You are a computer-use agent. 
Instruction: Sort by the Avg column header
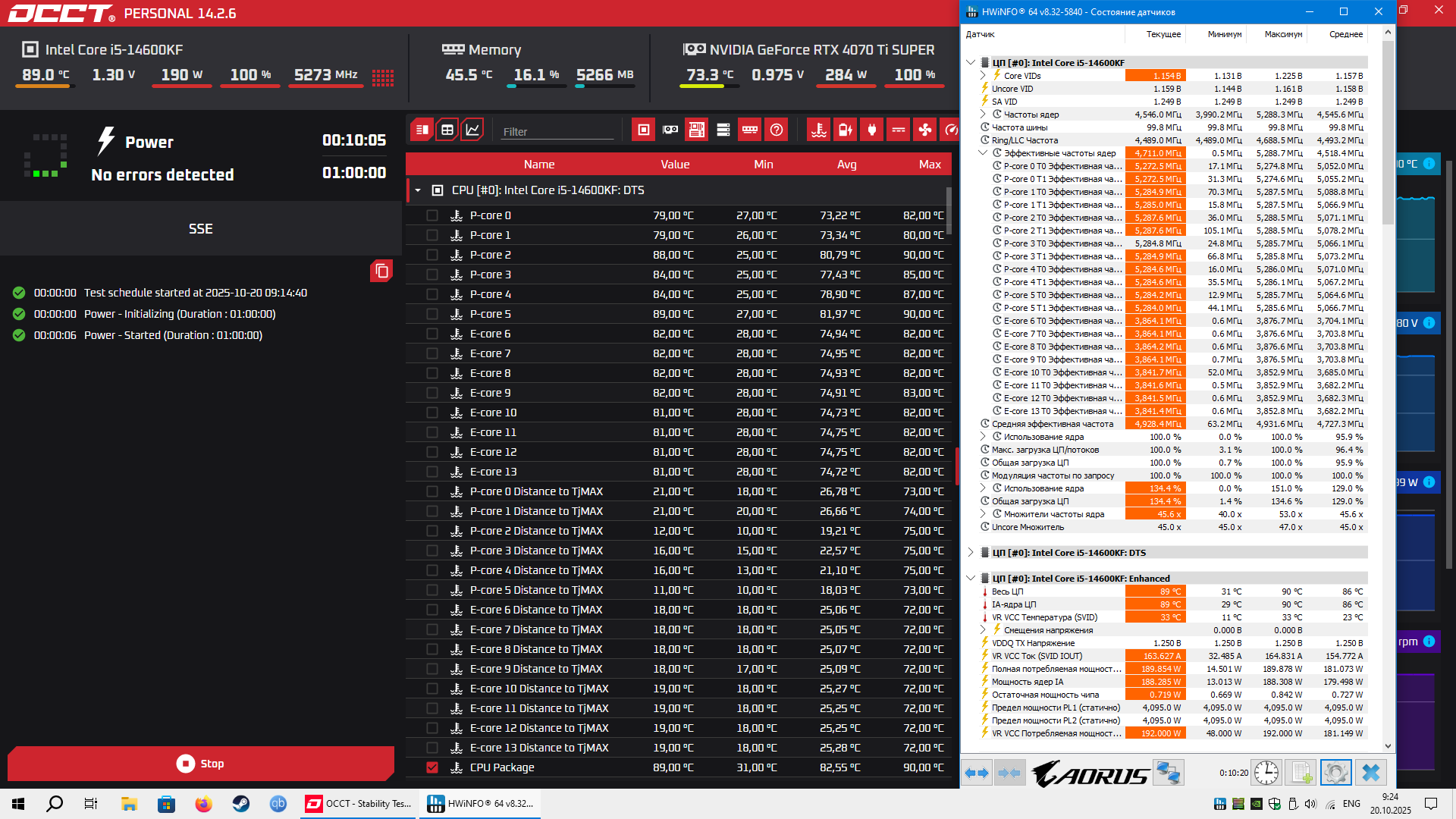click(846, 165)
